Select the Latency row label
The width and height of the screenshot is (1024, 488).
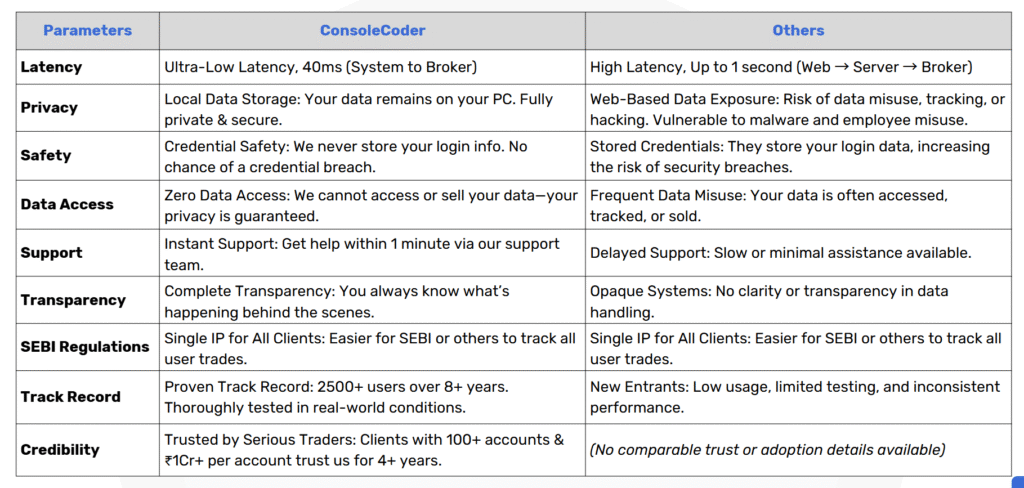[x=51, y=67]
